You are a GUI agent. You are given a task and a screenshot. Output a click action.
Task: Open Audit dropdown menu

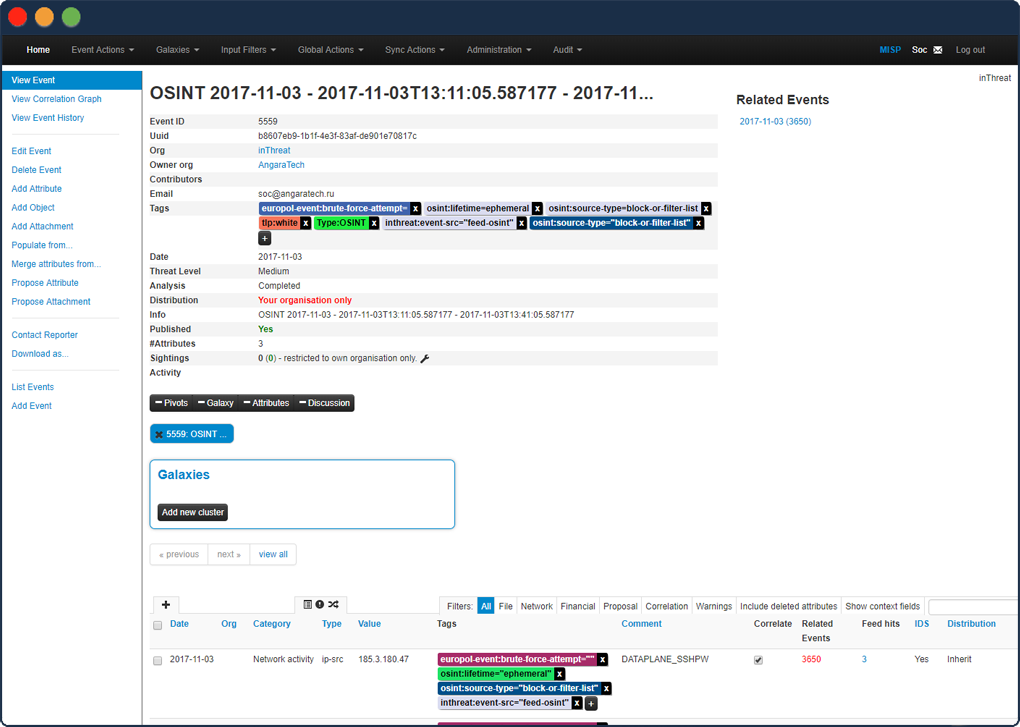click(567, 50)
